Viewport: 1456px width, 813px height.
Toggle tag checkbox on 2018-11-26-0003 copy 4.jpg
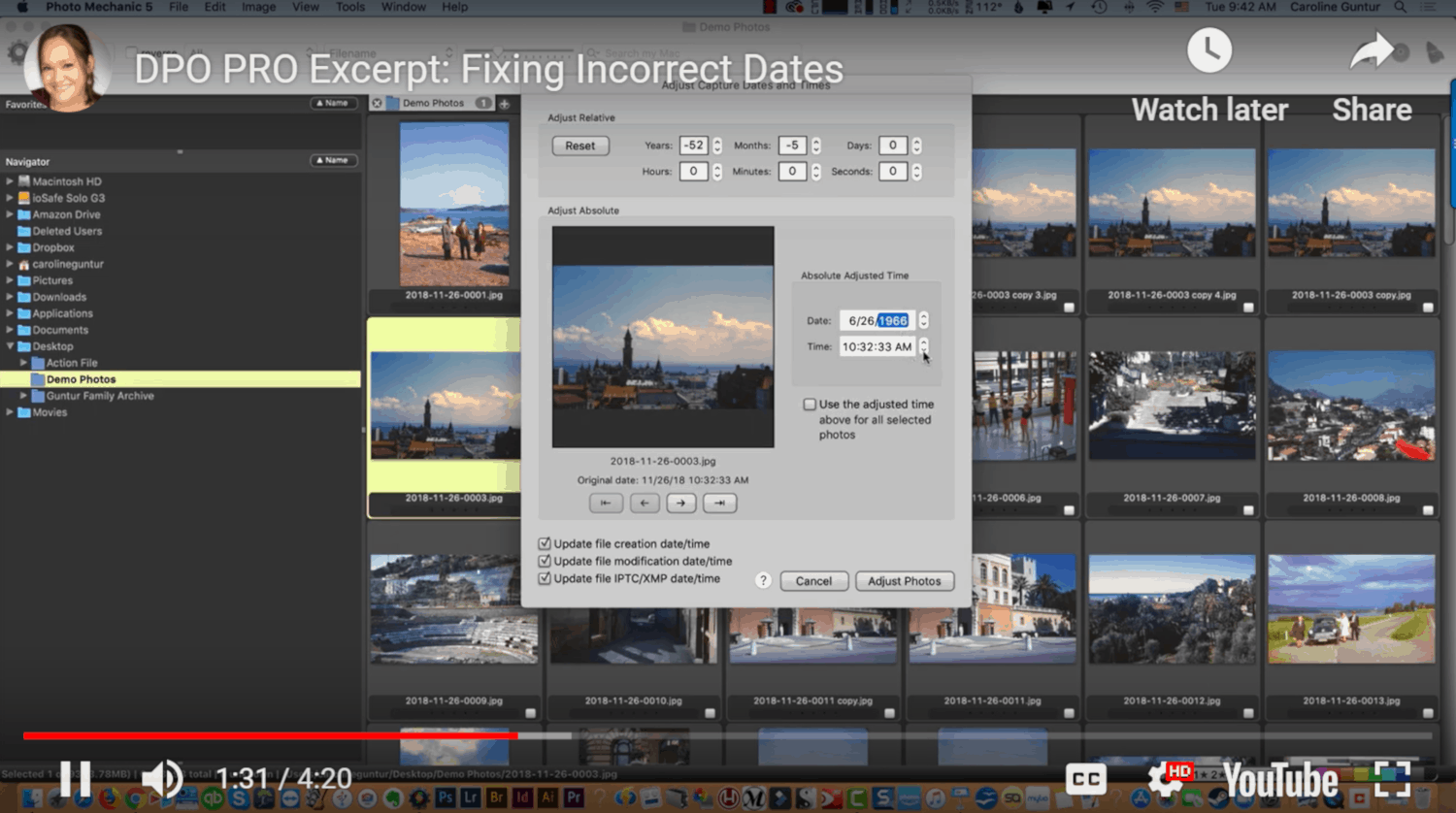[1248, 308]
